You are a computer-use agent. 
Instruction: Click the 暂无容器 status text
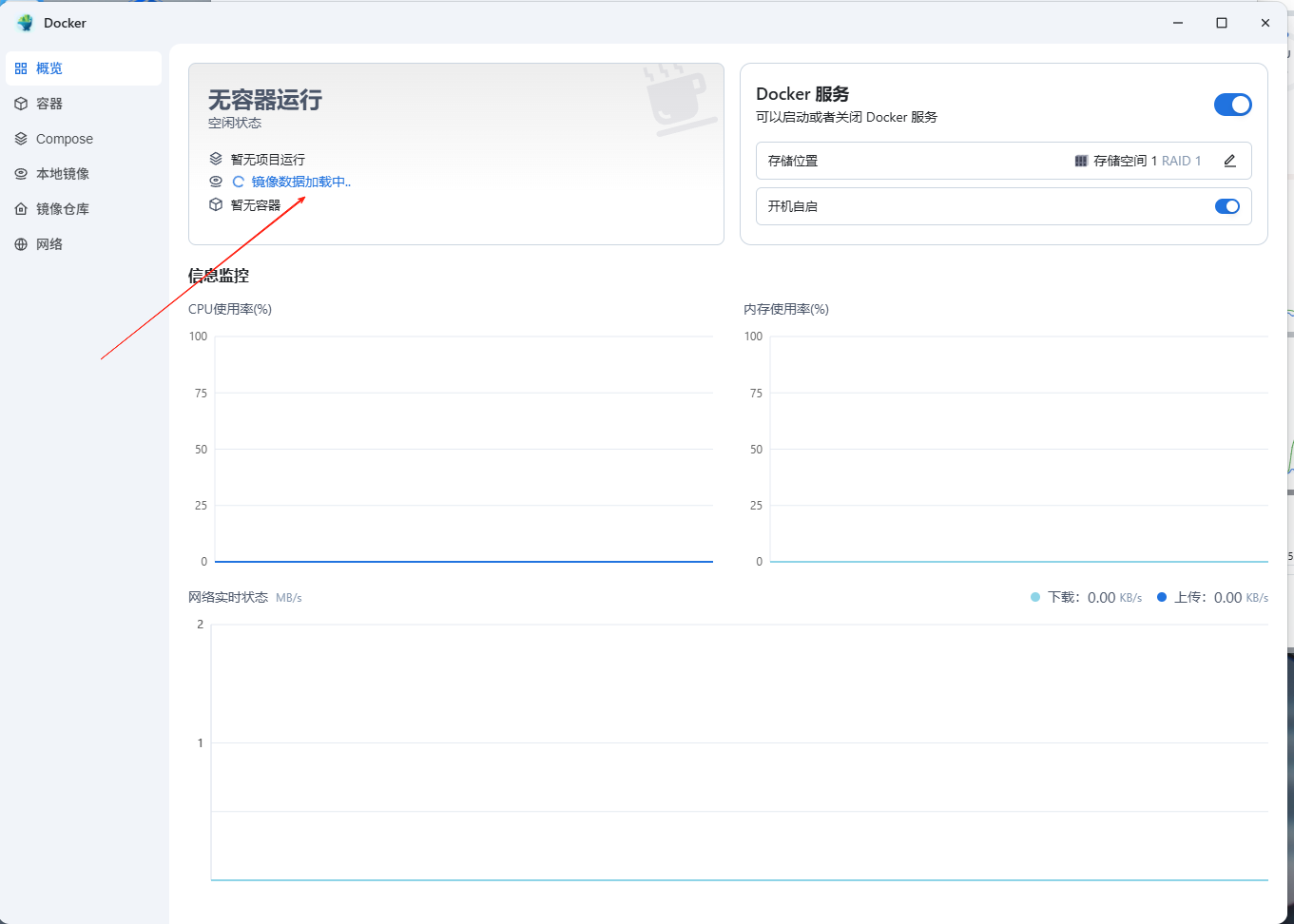point(256,205)
